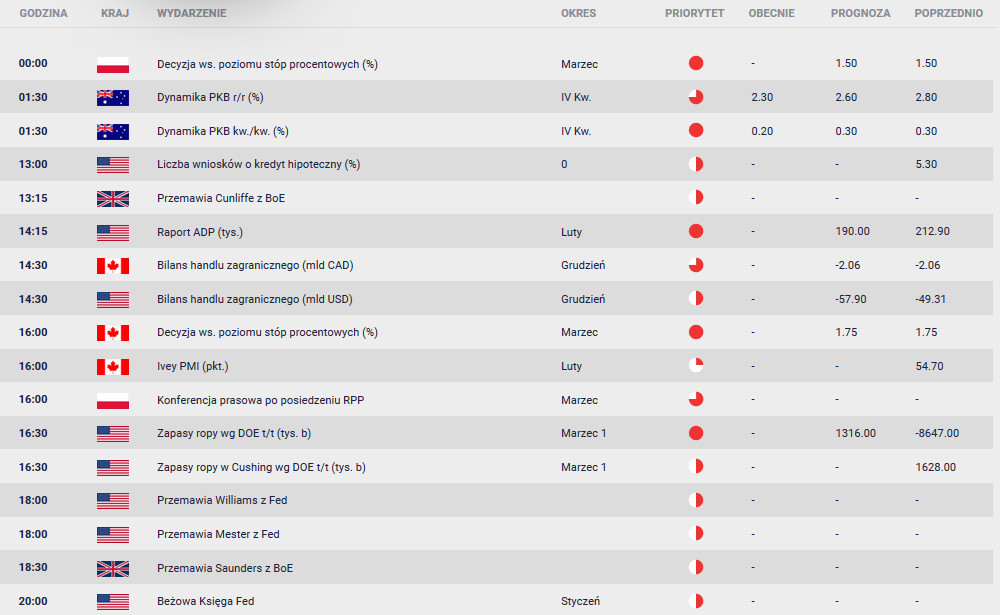Select Bilans handlu zagranicznego (mld CAD) event
Viewport: 1000px width, 615px height.
(255, 265)
